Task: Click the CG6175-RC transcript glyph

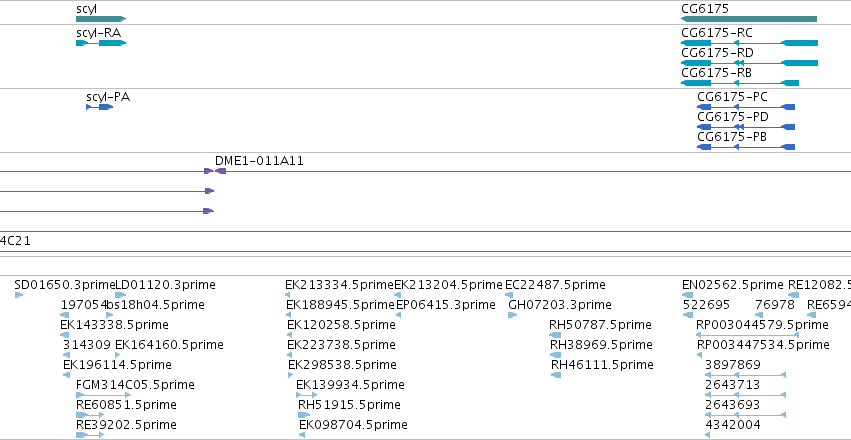Action: 750,43
